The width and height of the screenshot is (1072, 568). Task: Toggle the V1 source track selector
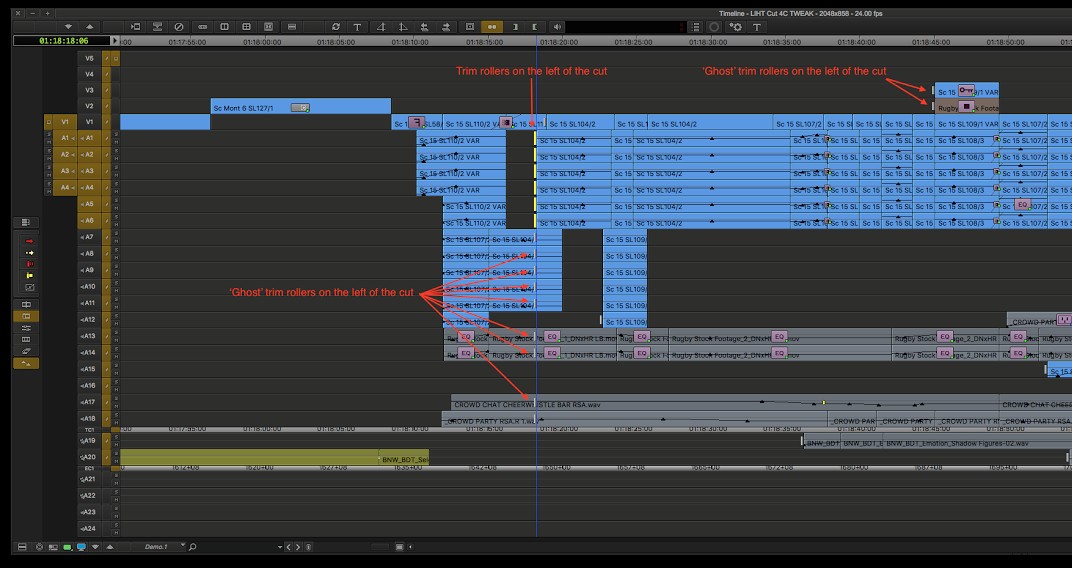click(65, 122)
